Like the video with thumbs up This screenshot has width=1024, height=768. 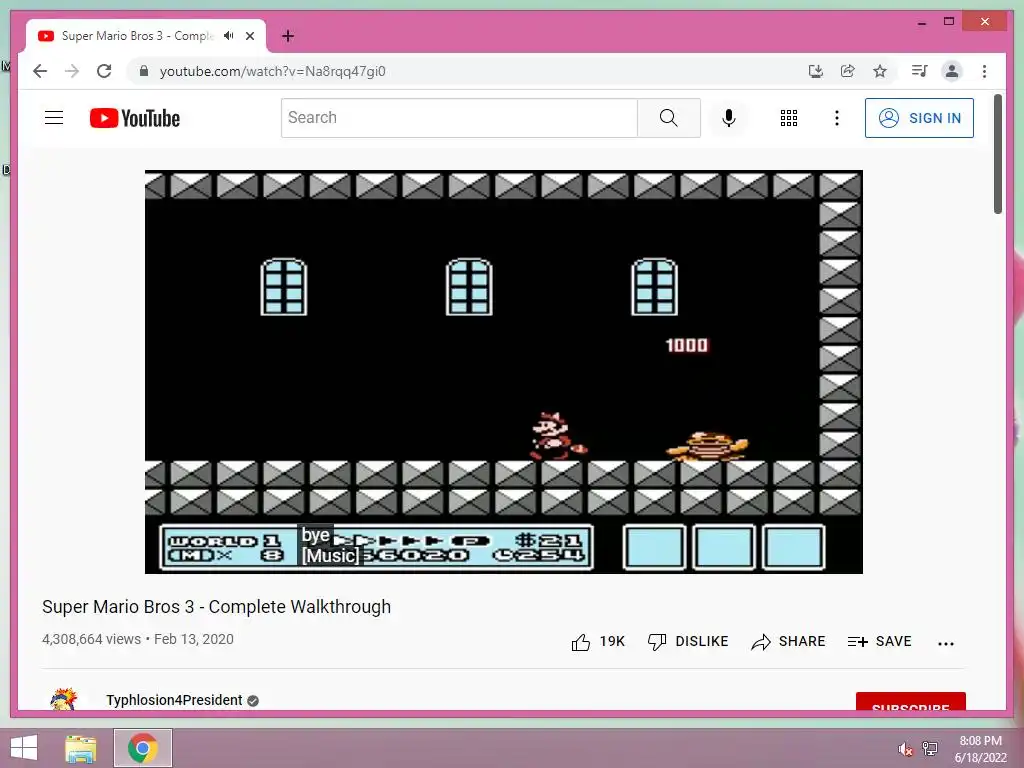pos(598,642)
